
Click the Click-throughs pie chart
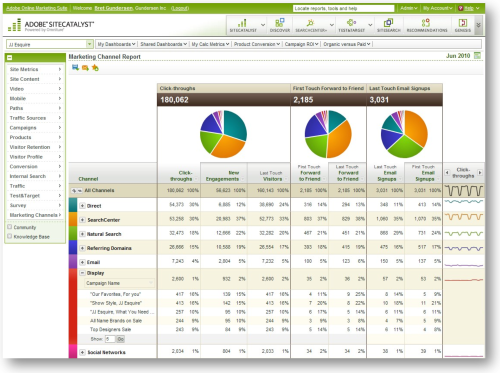tap(223, 134)
